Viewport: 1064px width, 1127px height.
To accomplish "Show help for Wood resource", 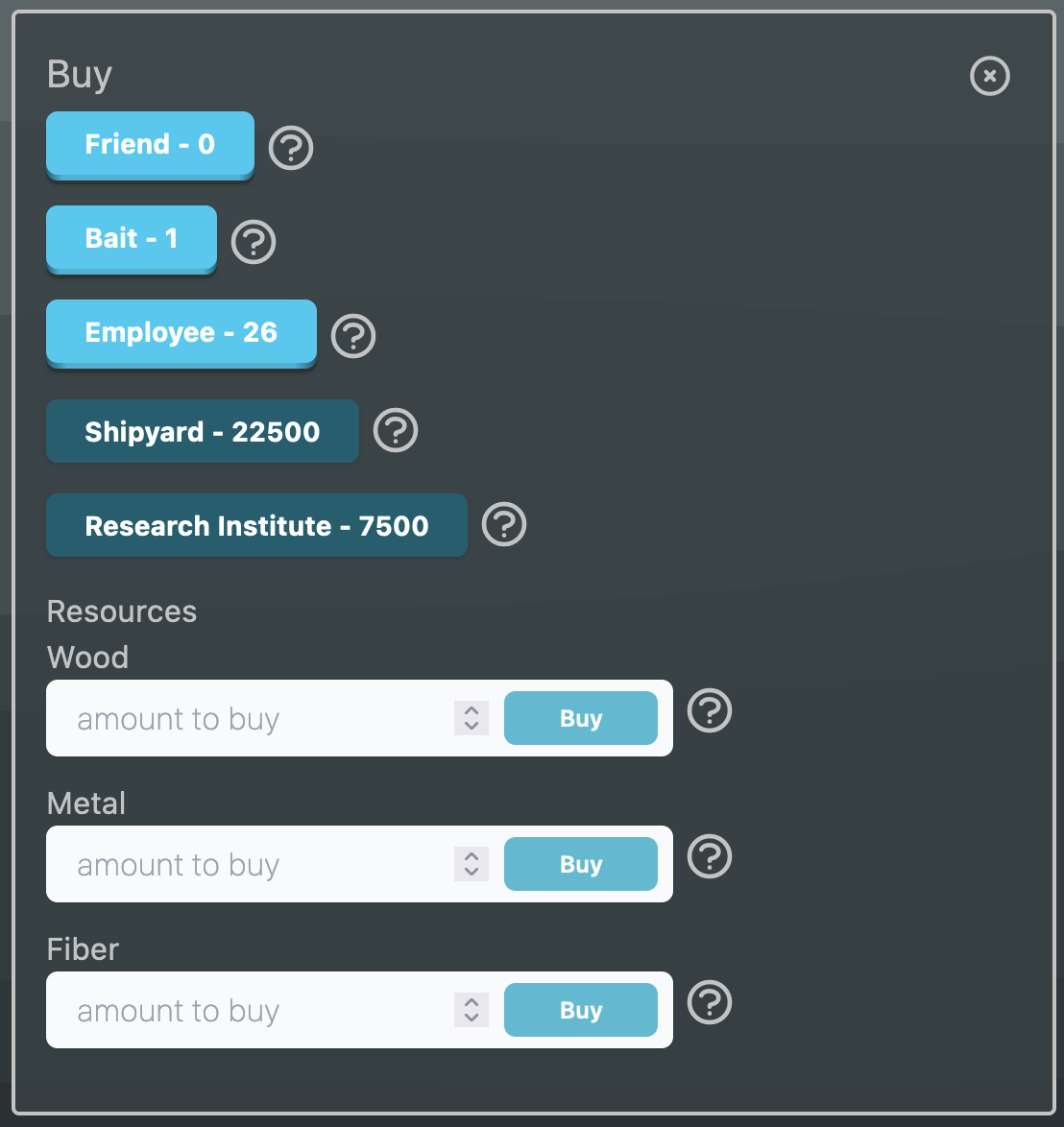I will [711, 711].
